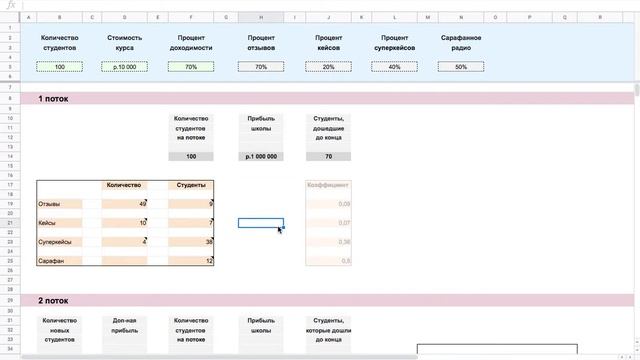Click the 'Сарафанное радио' label
This screenshot has width=640, height=360.
[461, 42]
